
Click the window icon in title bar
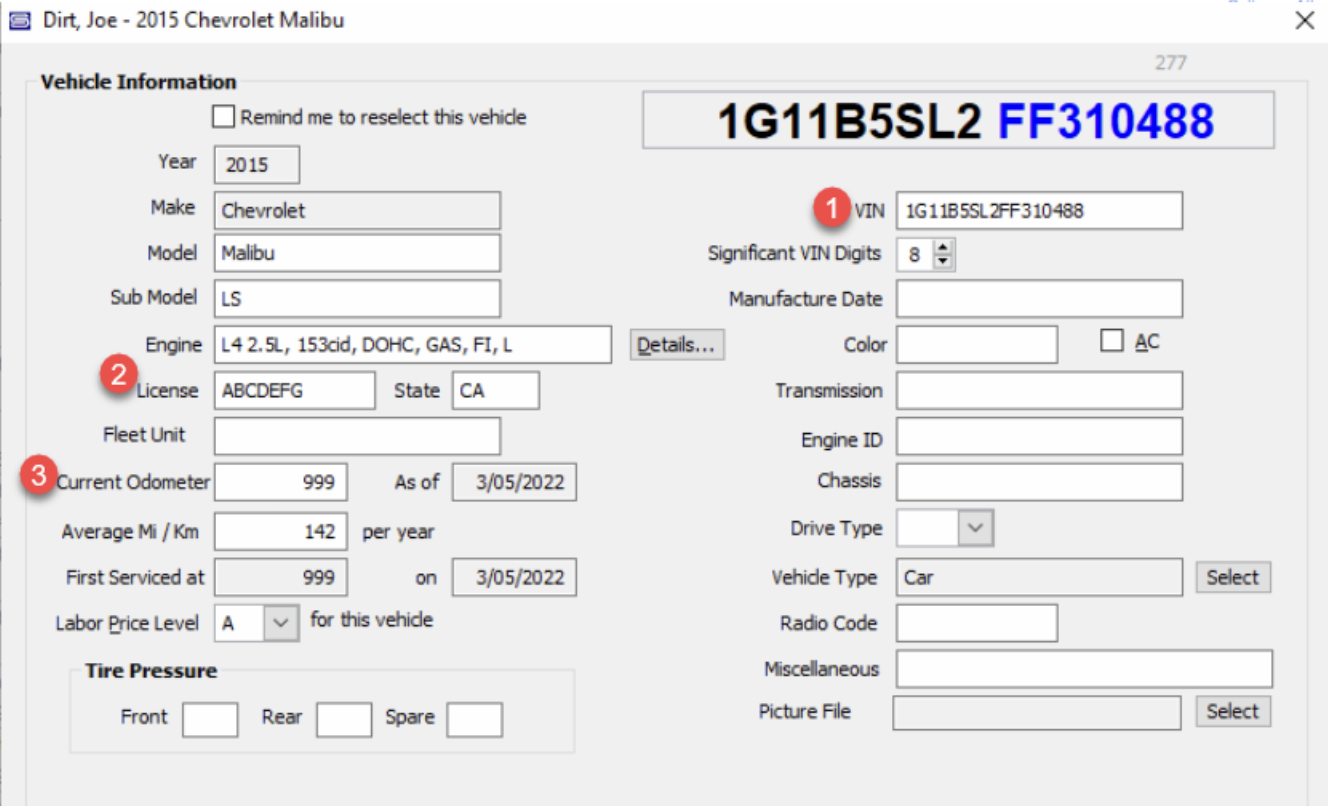pos(20,21)
